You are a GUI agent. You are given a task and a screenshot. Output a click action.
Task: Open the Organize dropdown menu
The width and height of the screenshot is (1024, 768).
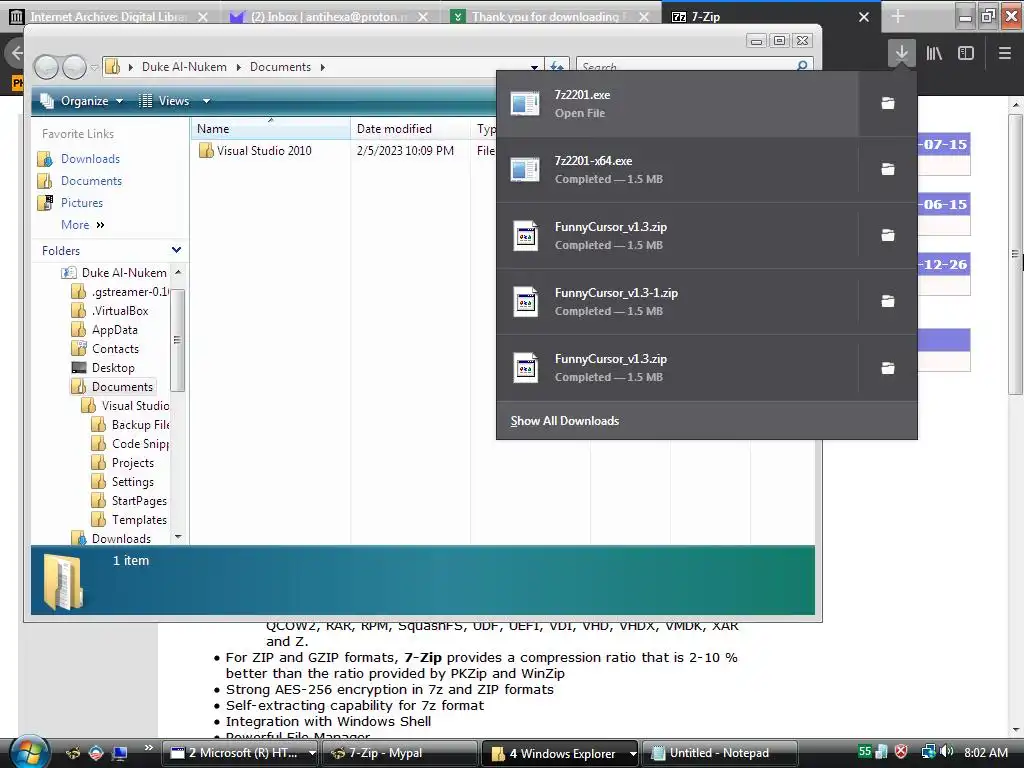[82, 101]
